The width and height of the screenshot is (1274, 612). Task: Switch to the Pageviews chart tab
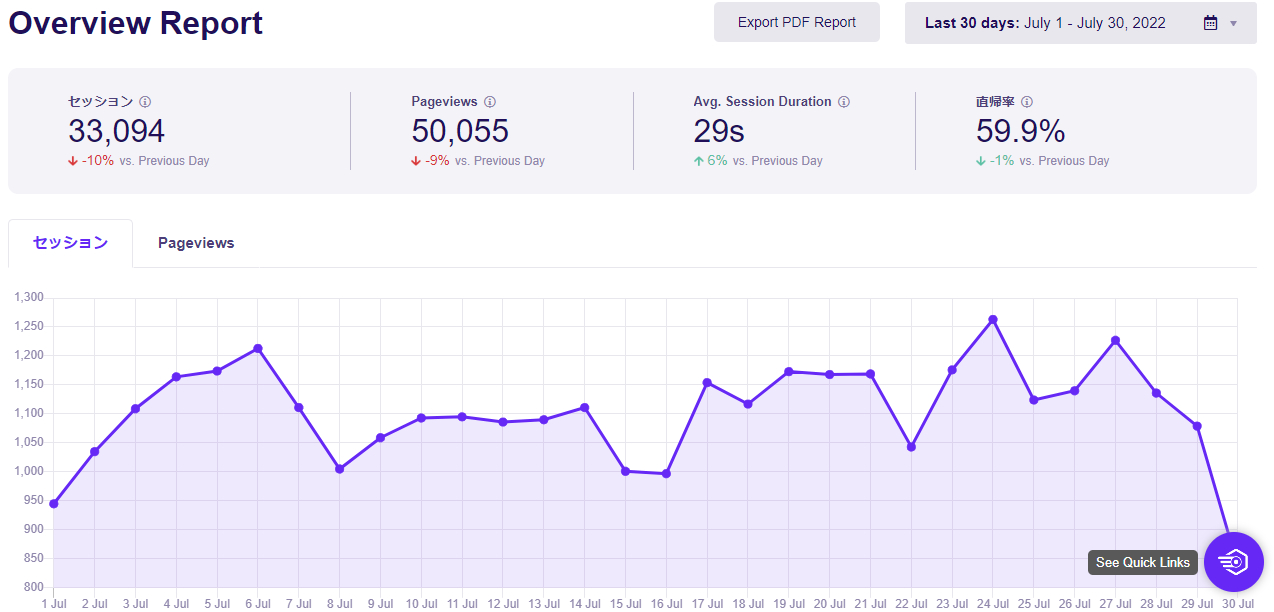(196, 243)
